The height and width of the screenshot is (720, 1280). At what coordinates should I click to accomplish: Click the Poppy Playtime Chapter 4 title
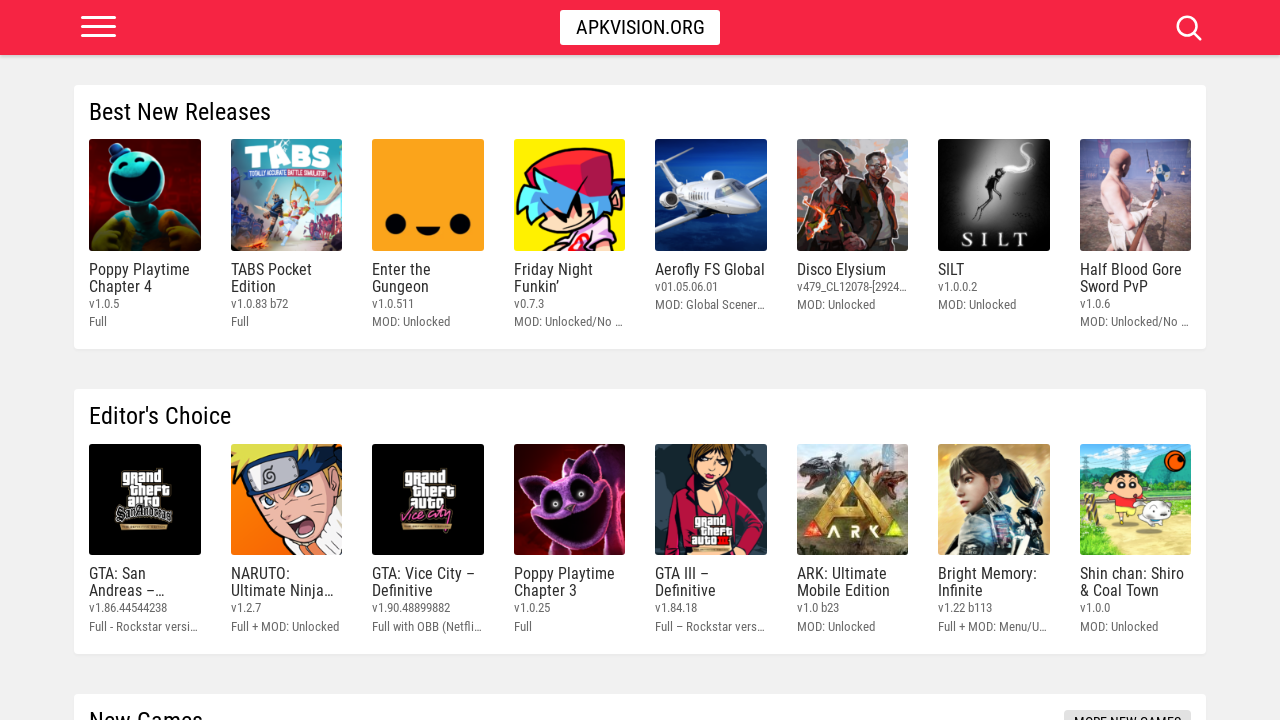(139, 278)
